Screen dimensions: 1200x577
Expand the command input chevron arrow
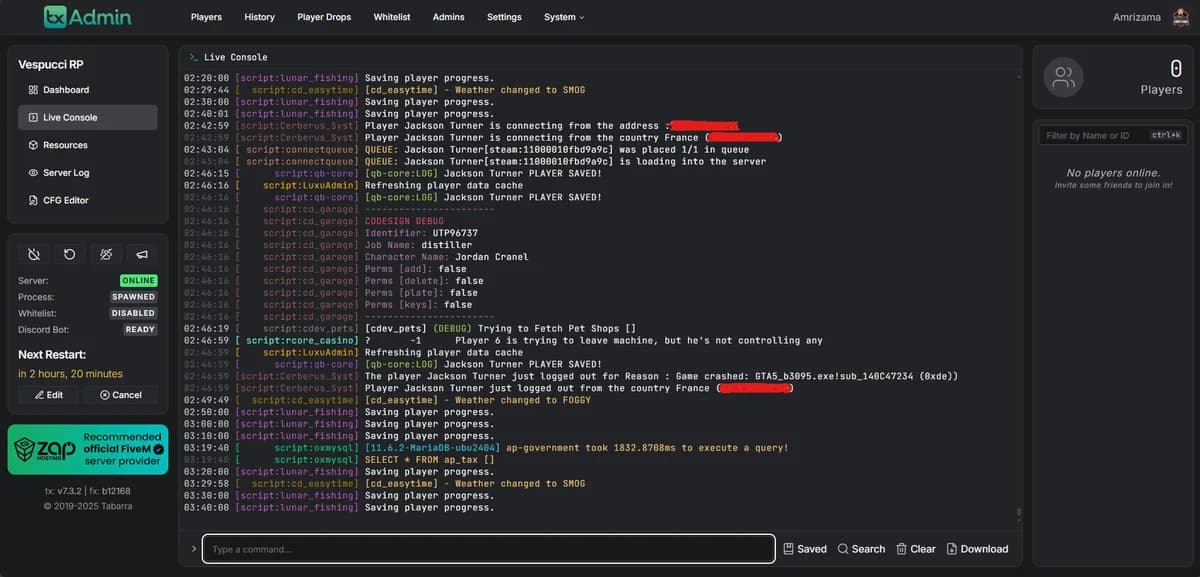pos(193,548)
